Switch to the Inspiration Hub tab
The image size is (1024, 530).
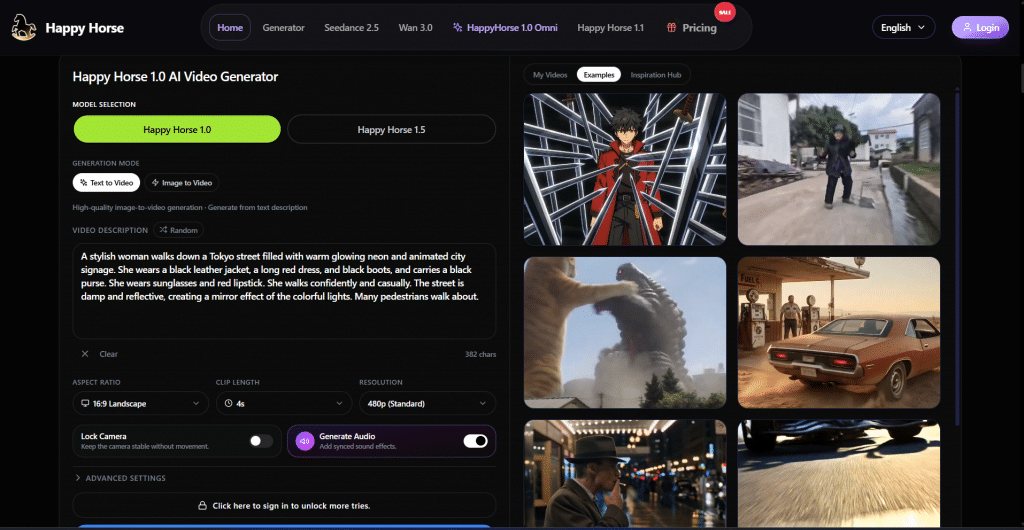tap(656, 75)
